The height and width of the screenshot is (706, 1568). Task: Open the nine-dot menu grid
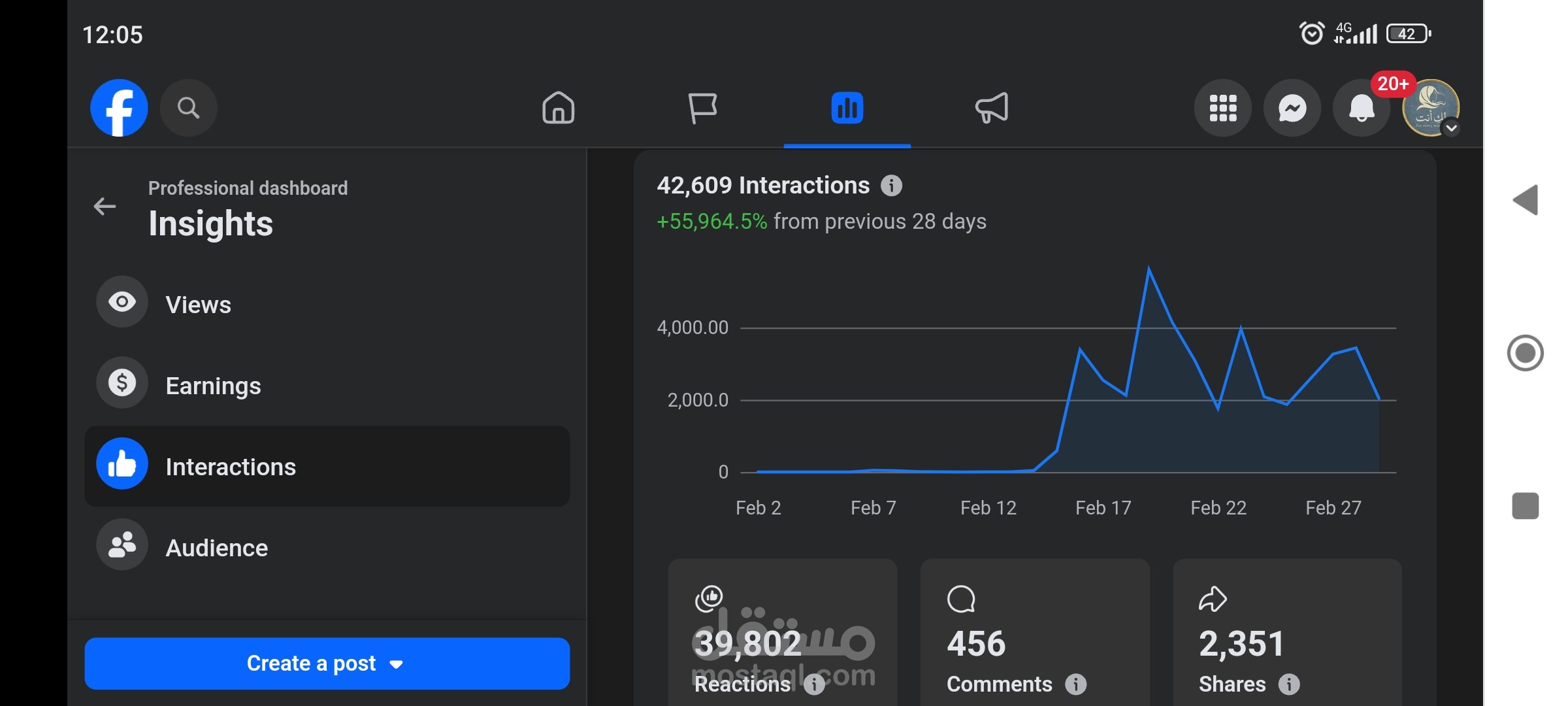(1223, 108)
